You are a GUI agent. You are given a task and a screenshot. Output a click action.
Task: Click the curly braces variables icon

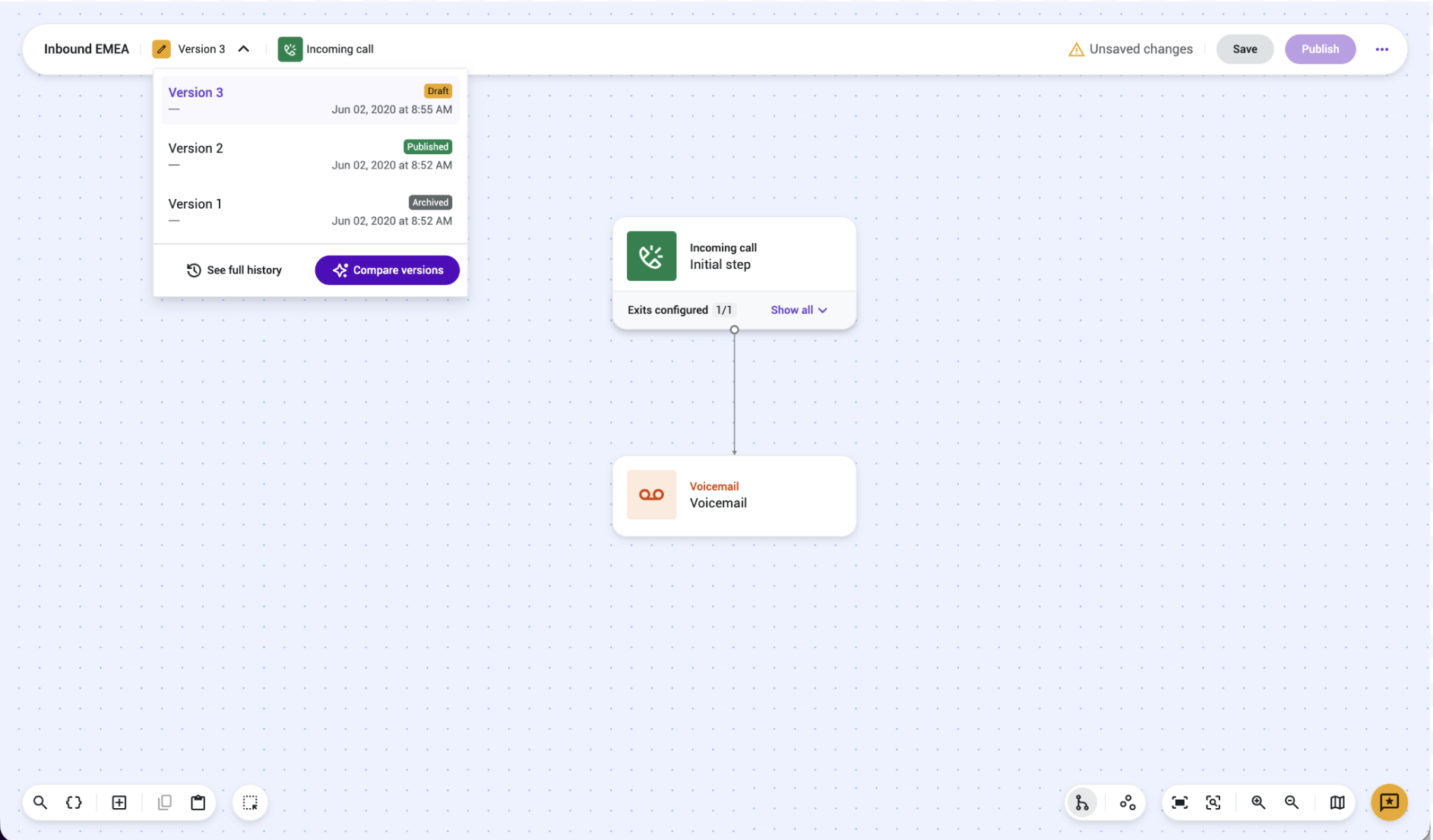74,802
